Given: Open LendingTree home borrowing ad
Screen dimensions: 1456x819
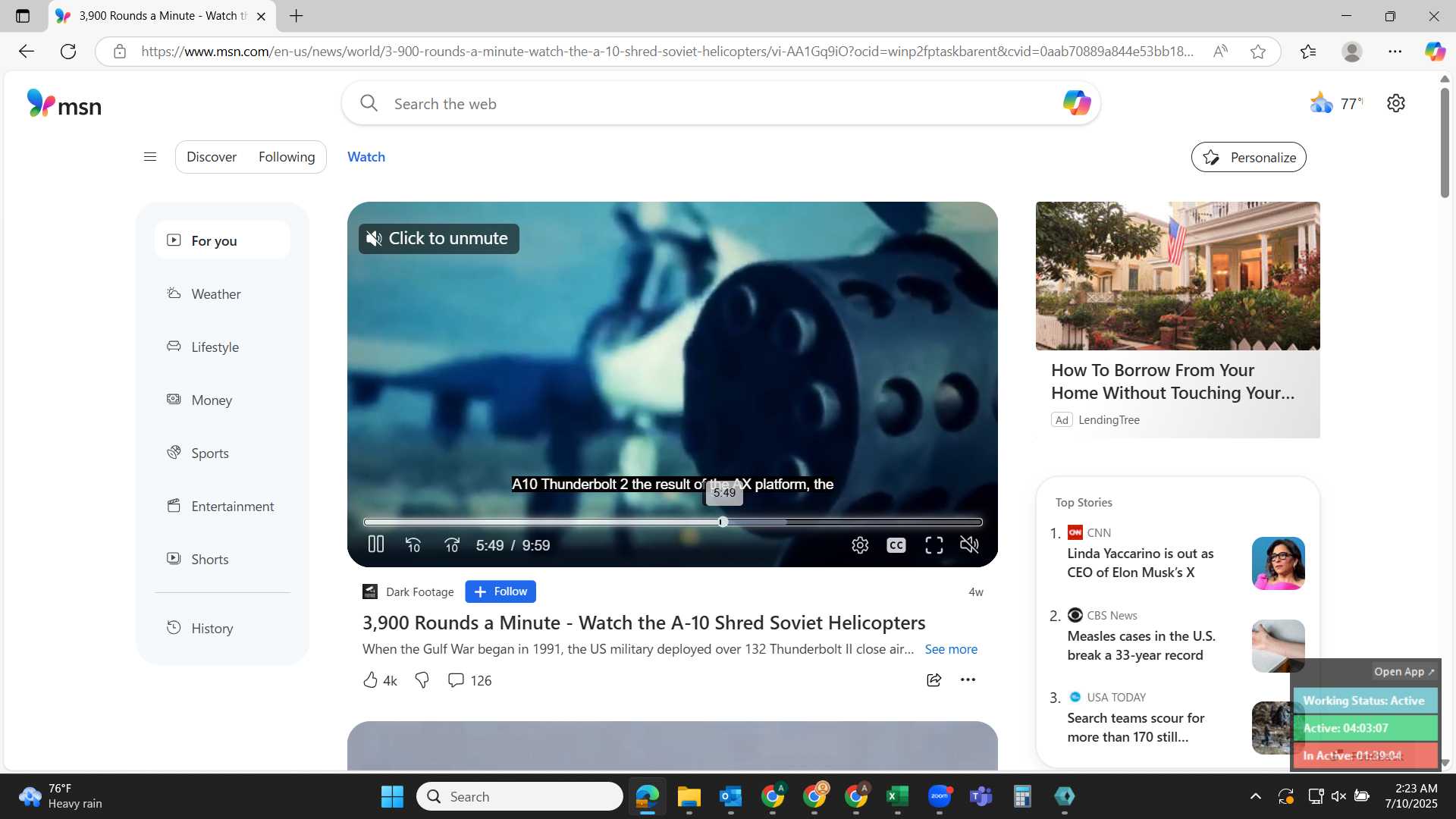Looking at the screenshot, I should (1178, 319).
